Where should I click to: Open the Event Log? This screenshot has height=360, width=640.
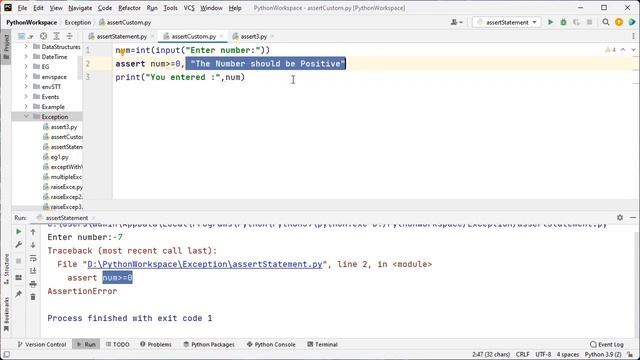click(x=607, y=344)
